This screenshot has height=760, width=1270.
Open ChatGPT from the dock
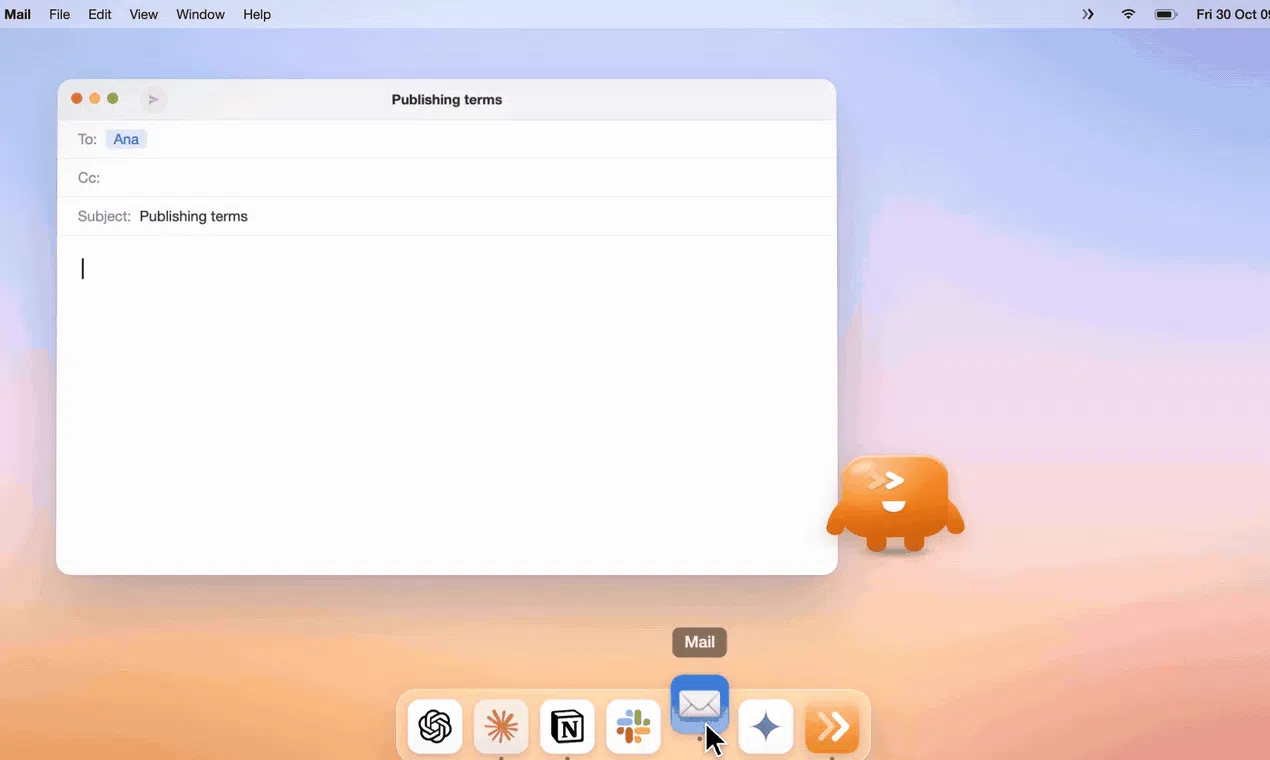(x=435, y=726)
